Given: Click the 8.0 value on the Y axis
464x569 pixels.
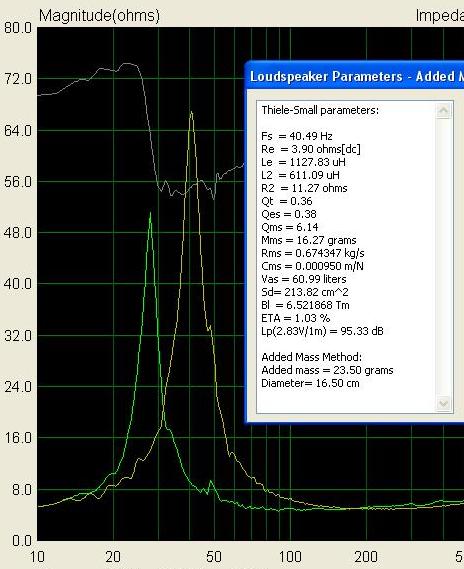Looking at the screenshot, I should click(22, 490).
